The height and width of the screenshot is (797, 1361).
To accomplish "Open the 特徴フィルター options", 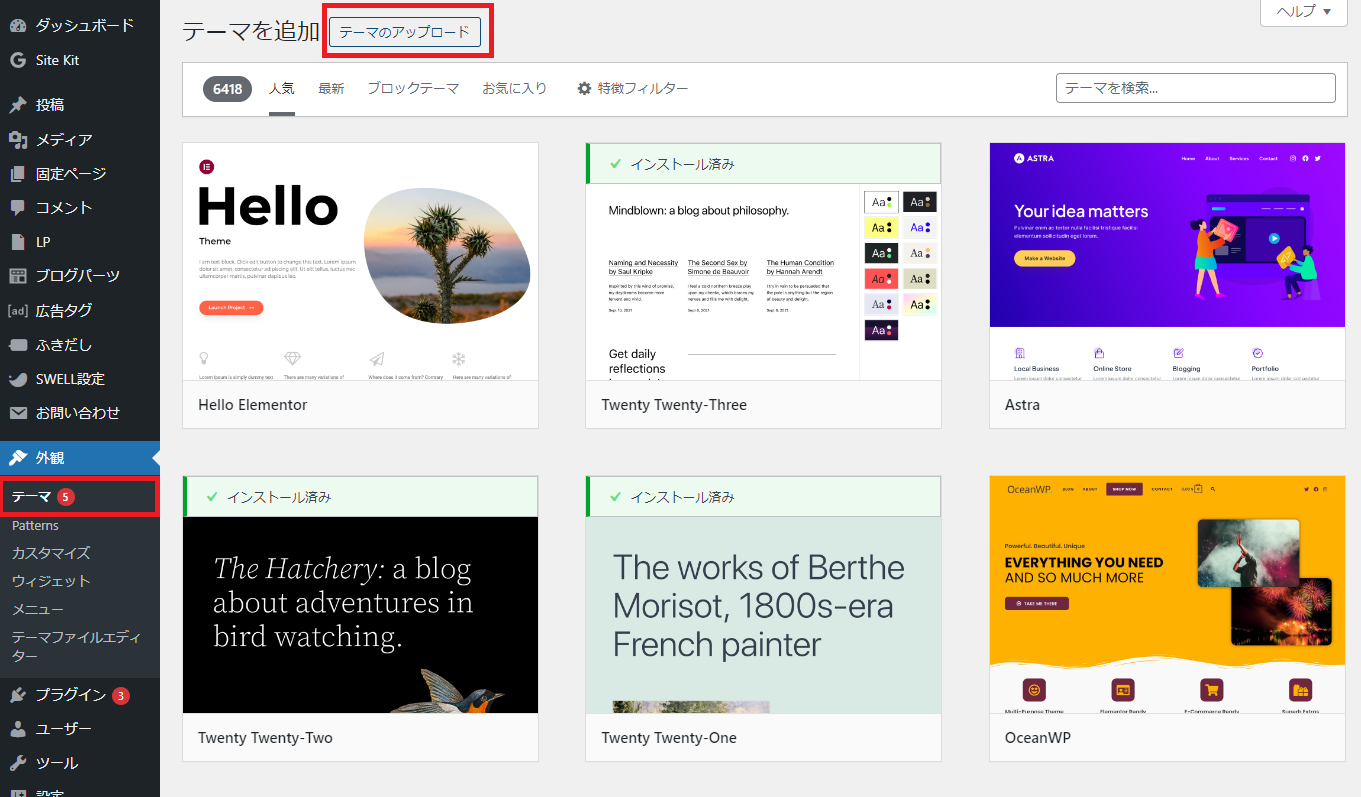I will coord(633,88).
